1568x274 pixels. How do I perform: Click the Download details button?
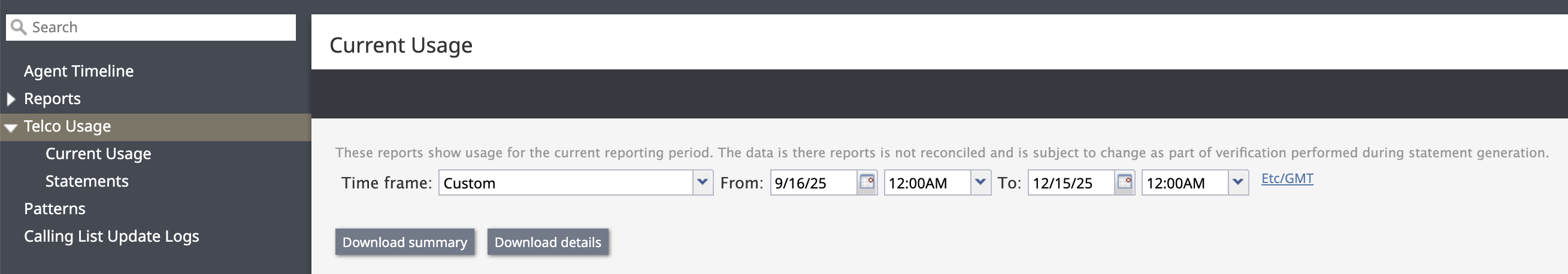click(x=547, y=242)
